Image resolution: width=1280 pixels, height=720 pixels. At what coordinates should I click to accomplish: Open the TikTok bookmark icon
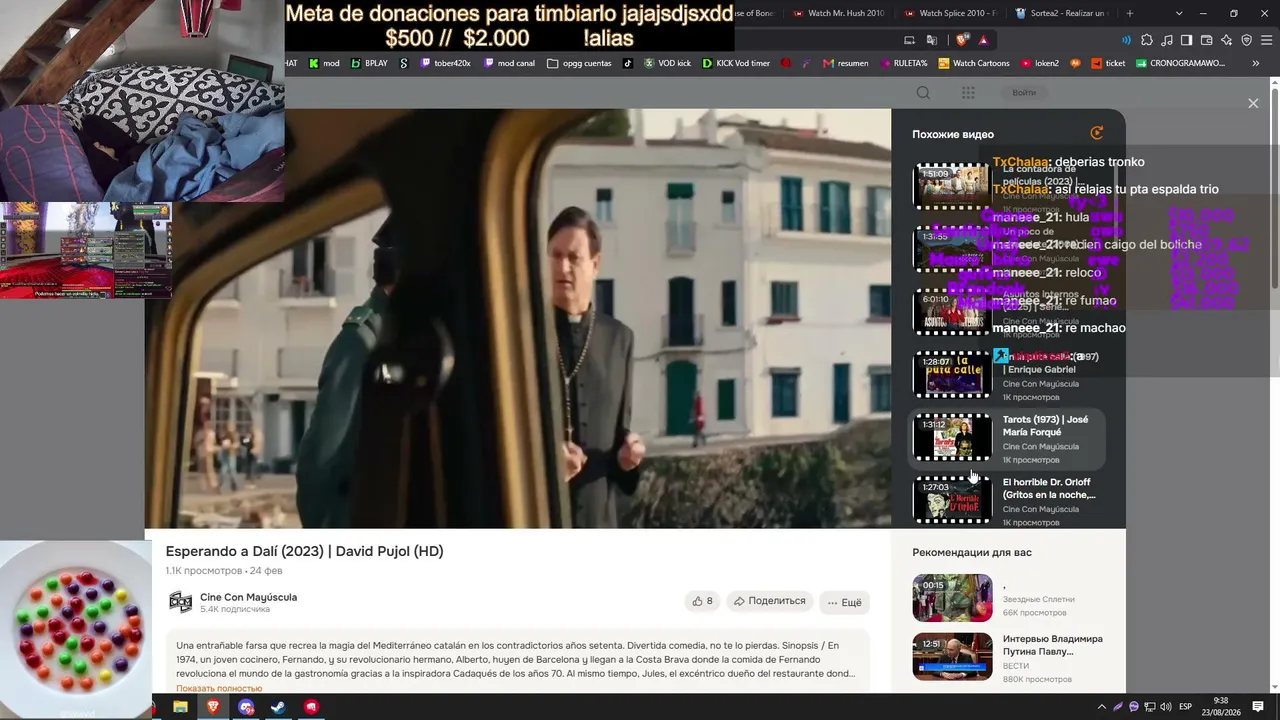[628, 63]
